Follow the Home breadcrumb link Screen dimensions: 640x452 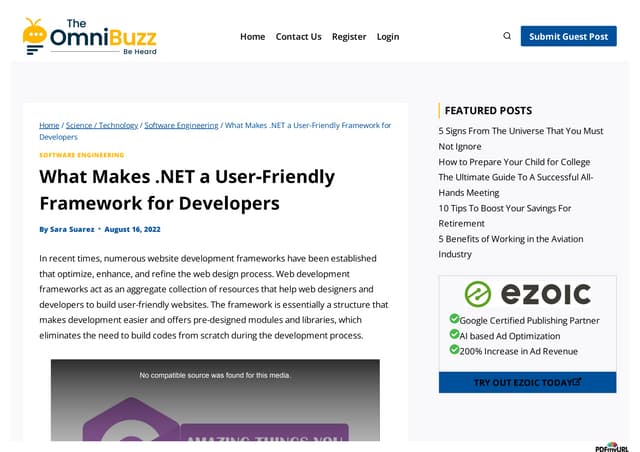[49, 125]
